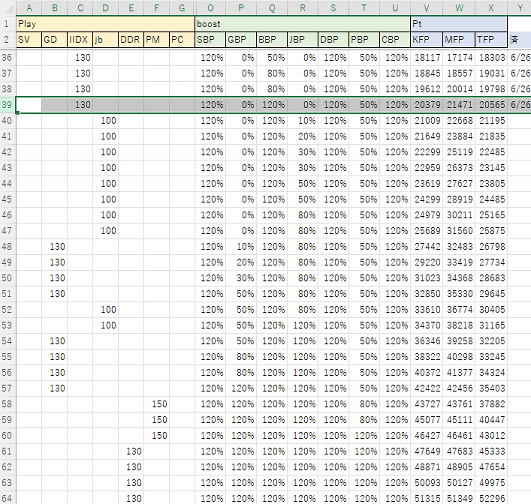The width and height of the screenshot is (531, 504).
Task: Select jb value 100 in row 40
Action: point(105,121)
